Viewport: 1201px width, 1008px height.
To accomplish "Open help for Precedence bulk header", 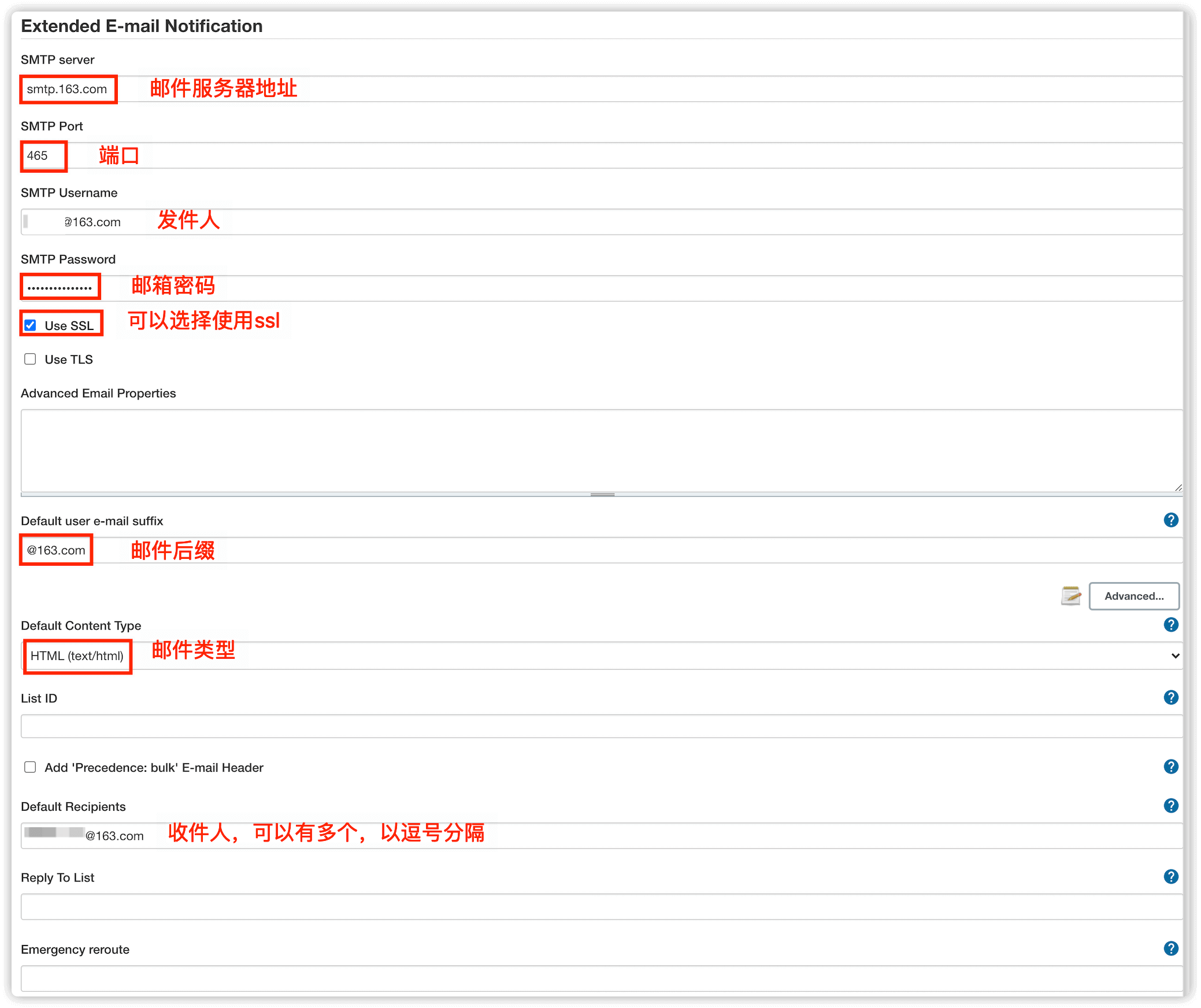I will pos(1170,767).
